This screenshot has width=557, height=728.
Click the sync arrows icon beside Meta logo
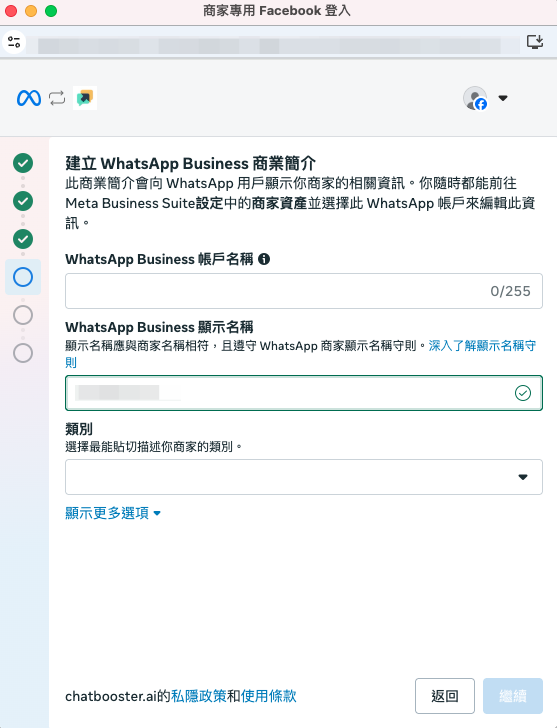[x=57, y=98]
